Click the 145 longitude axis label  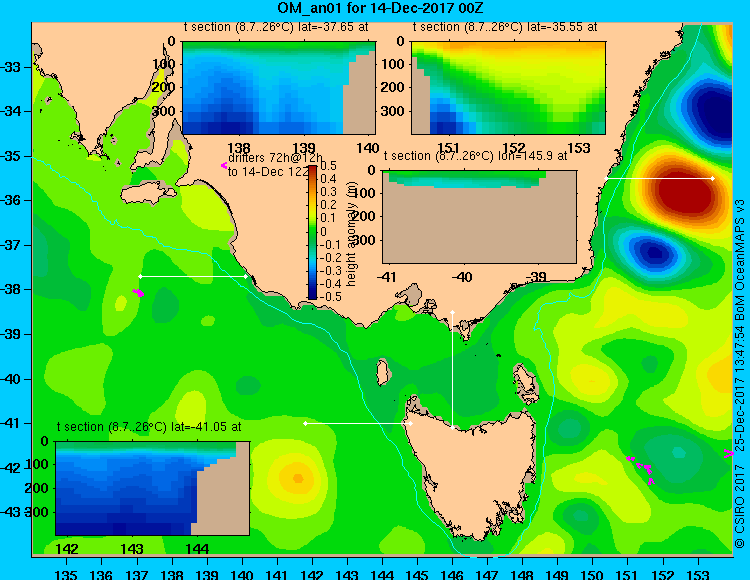click(x=417, y=574)
